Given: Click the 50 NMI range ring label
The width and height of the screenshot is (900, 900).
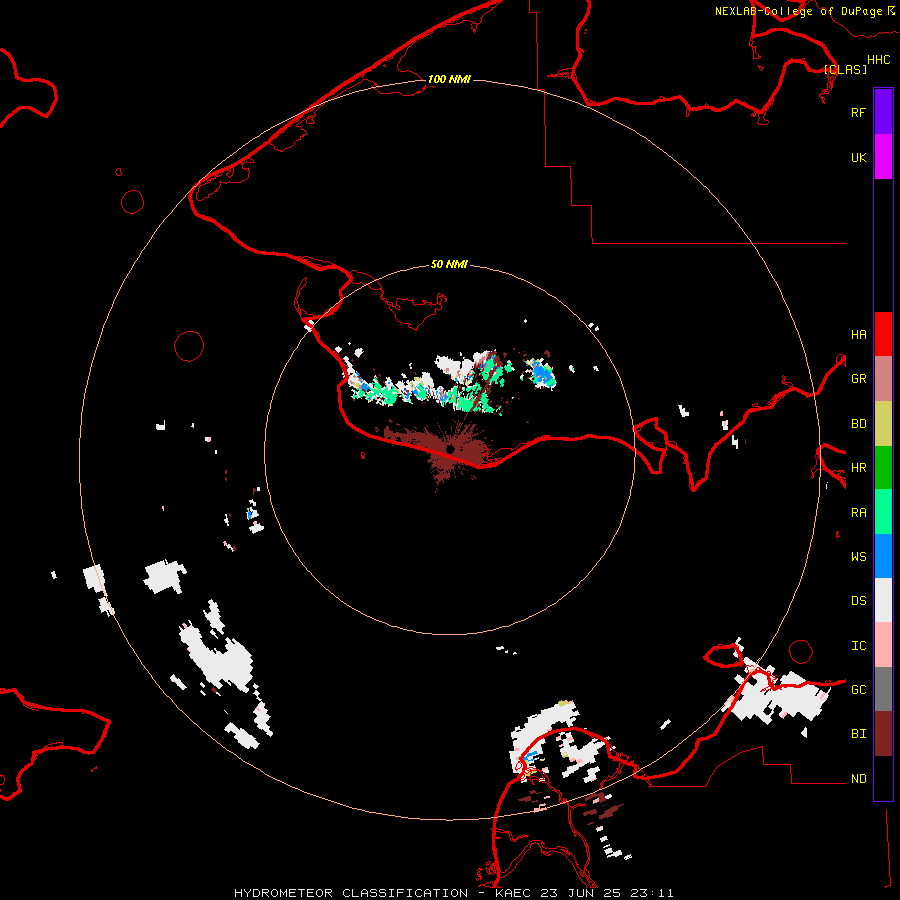Looking at the screenshot, I should pos(449,264).
